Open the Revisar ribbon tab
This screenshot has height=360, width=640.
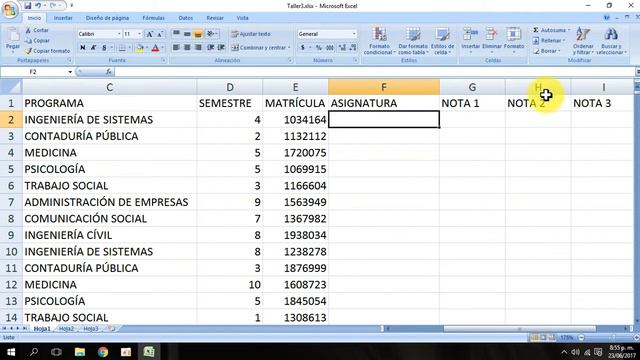(215, 18)
